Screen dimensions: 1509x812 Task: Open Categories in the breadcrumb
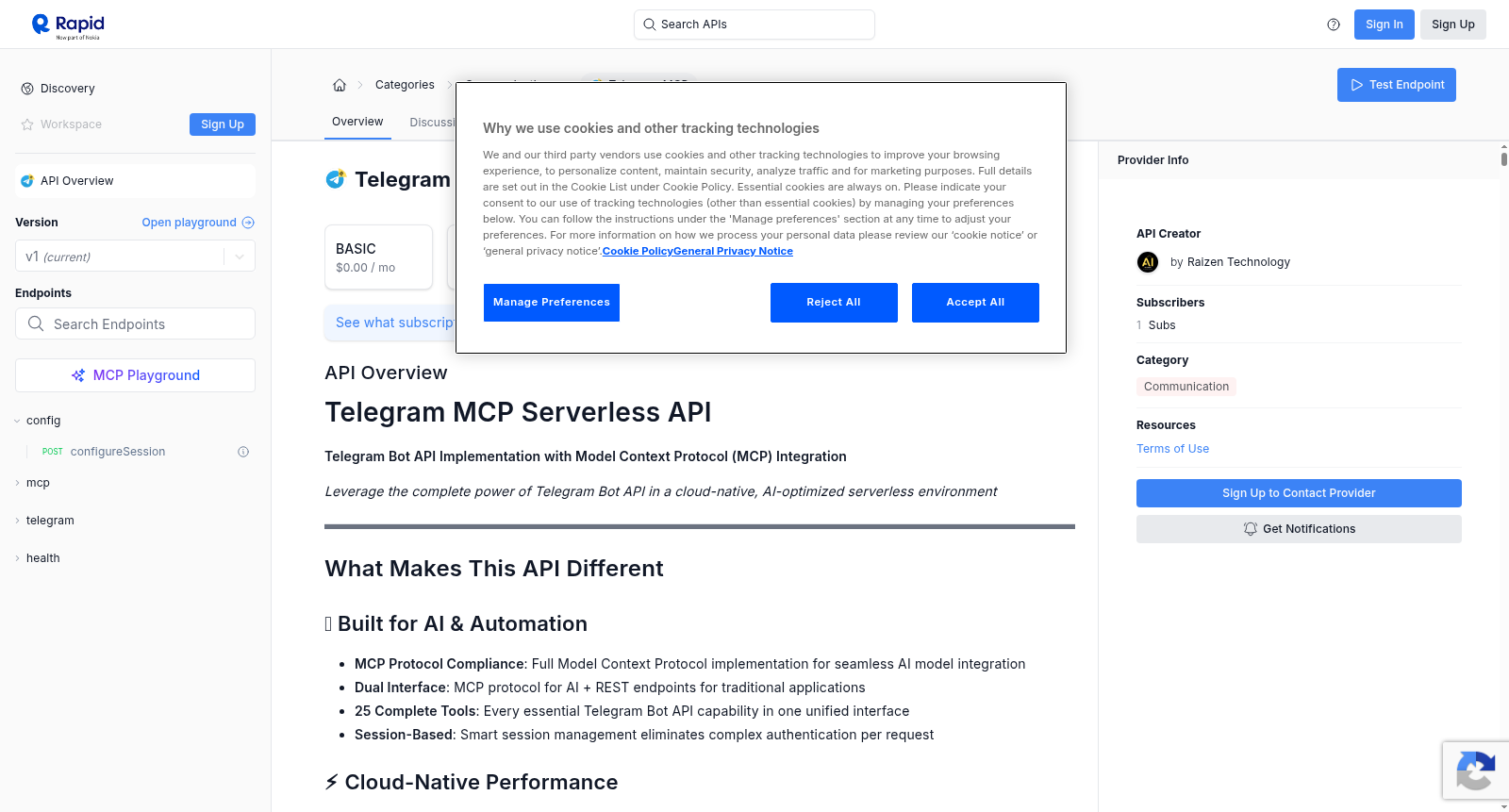point(405,85)
